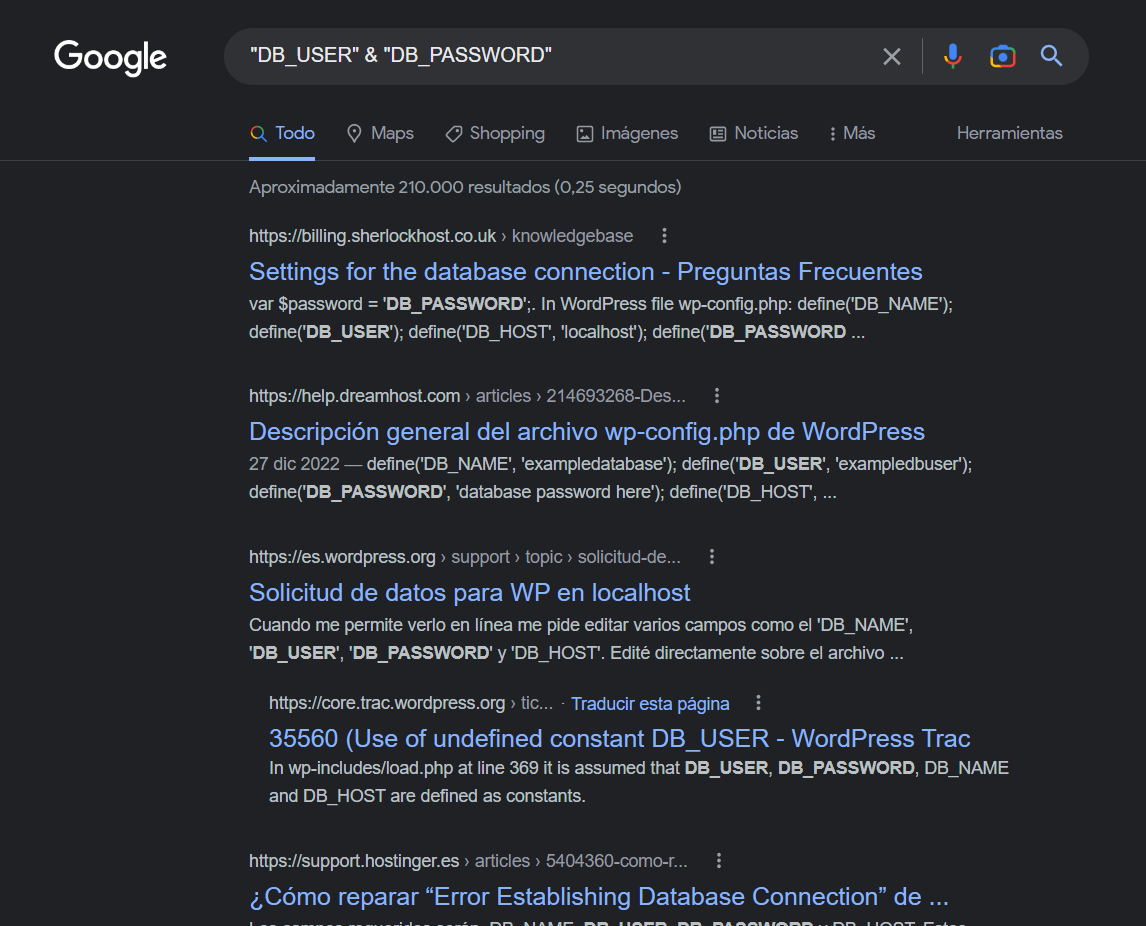The width and height of the screenshot is (1146, 926).
Task: Click the "27 dic 2022" date in dreamhost snippet
Action: click(x=294, y=464)
